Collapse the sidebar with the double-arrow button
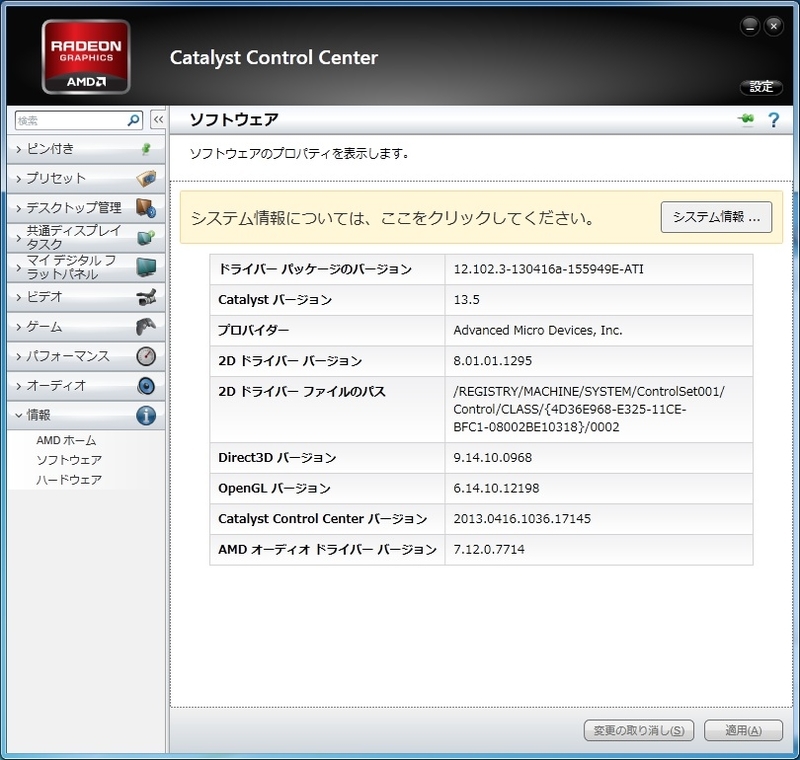 [x=158, y=120]
